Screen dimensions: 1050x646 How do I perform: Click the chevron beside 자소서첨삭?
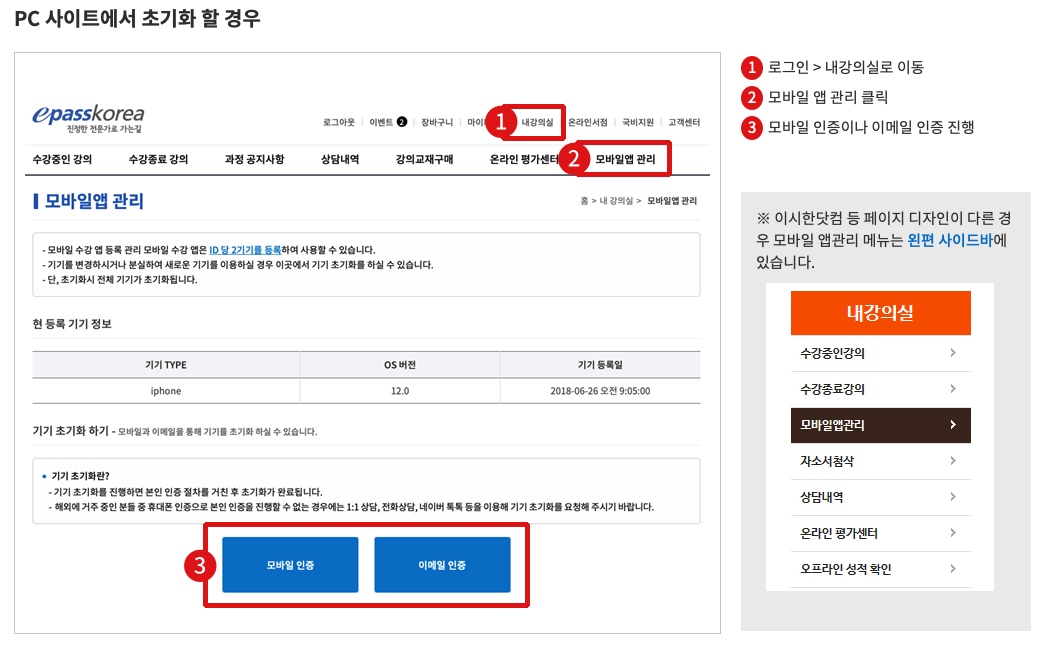[x=953, y=461]
